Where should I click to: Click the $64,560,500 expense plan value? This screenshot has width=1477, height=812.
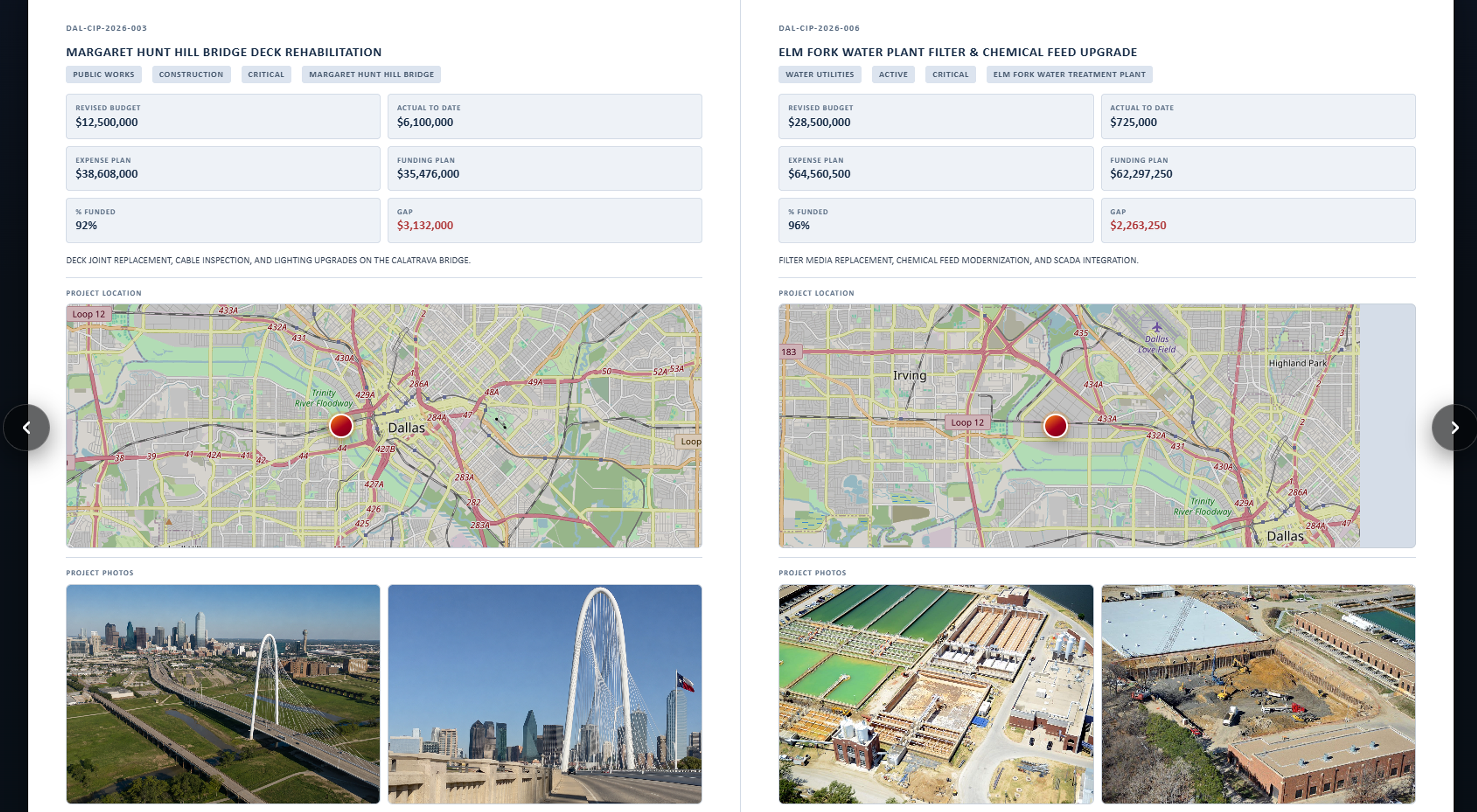[819, 174]
